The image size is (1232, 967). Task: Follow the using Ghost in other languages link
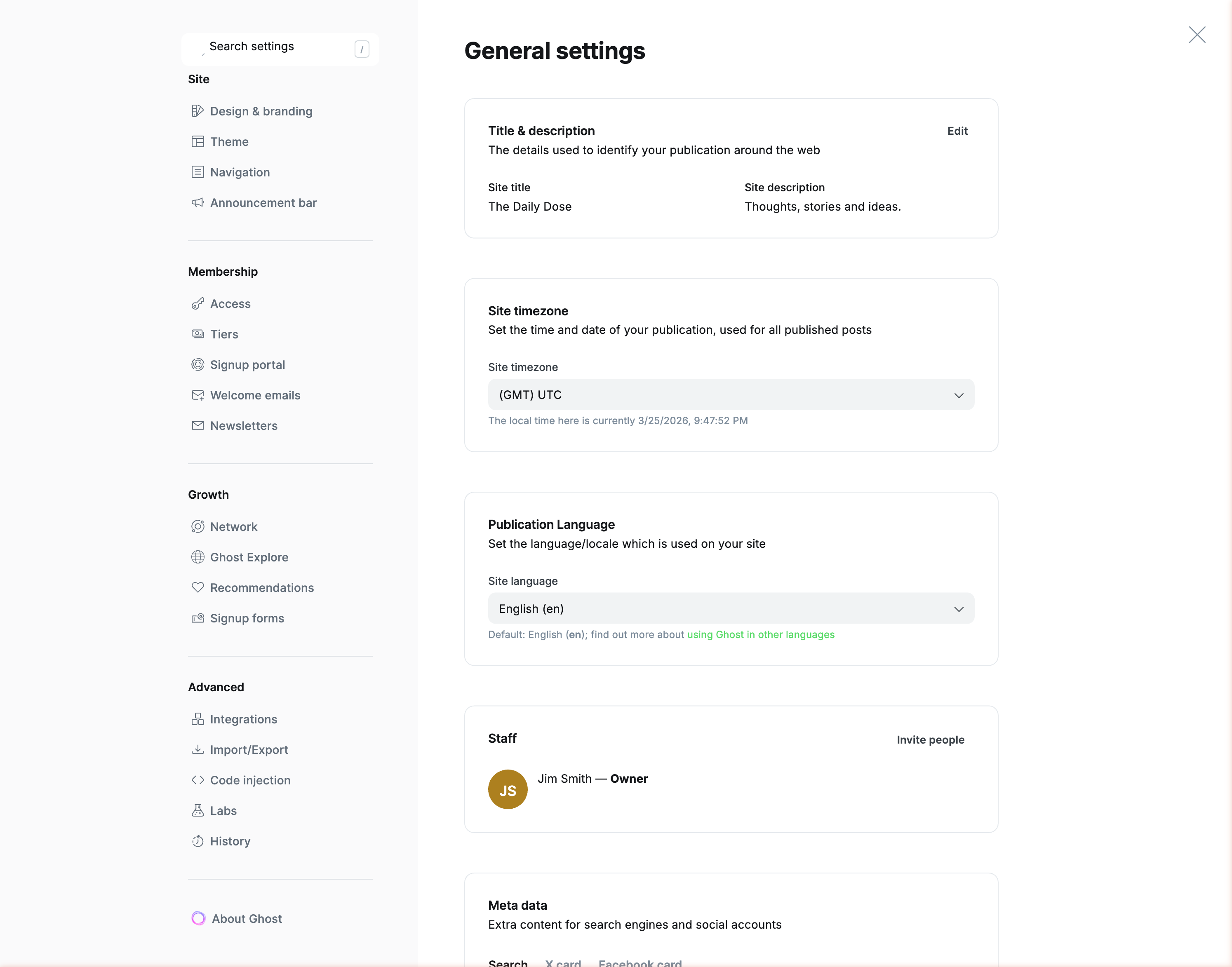[760, 635]
